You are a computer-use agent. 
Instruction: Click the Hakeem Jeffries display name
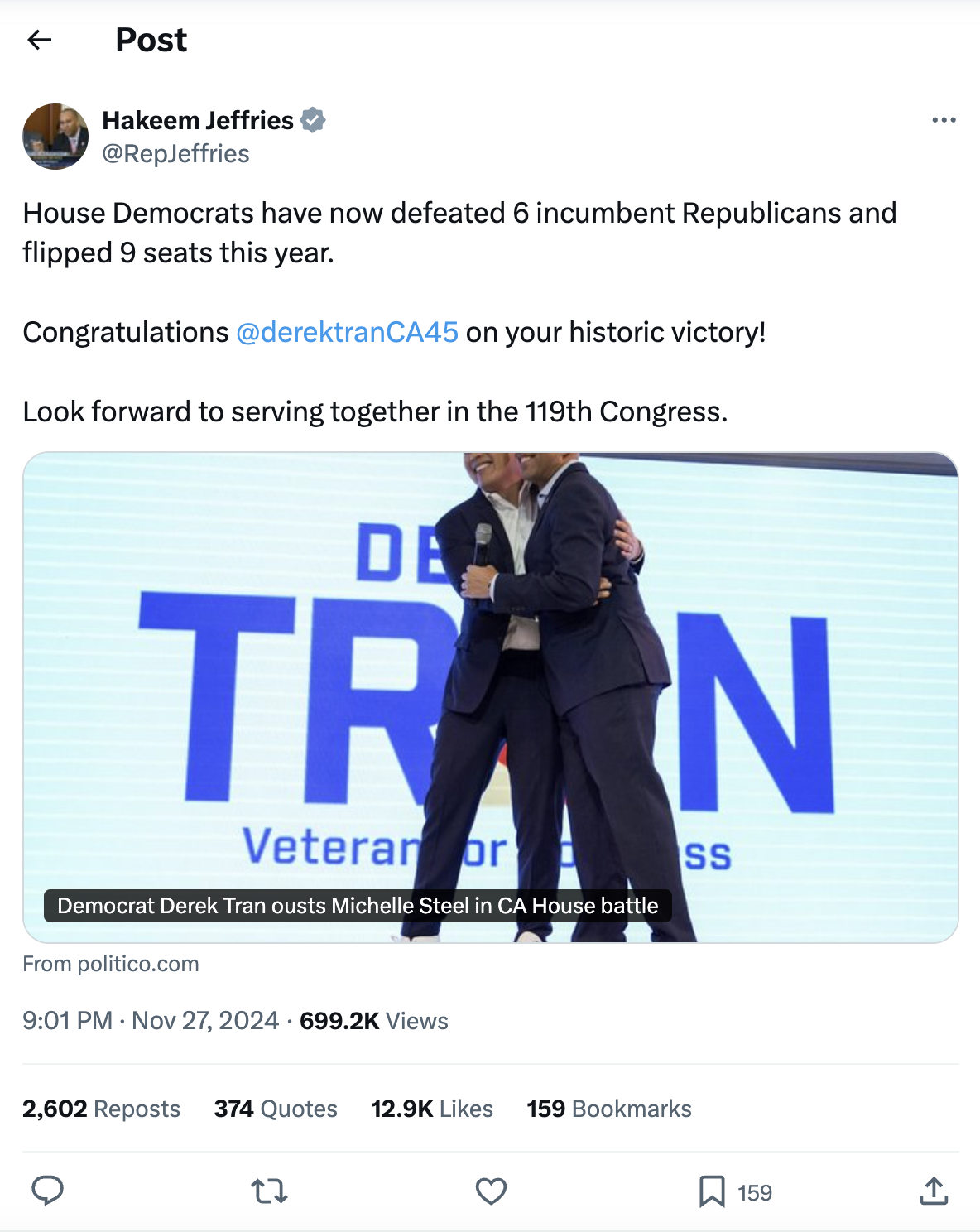point(198,120)
